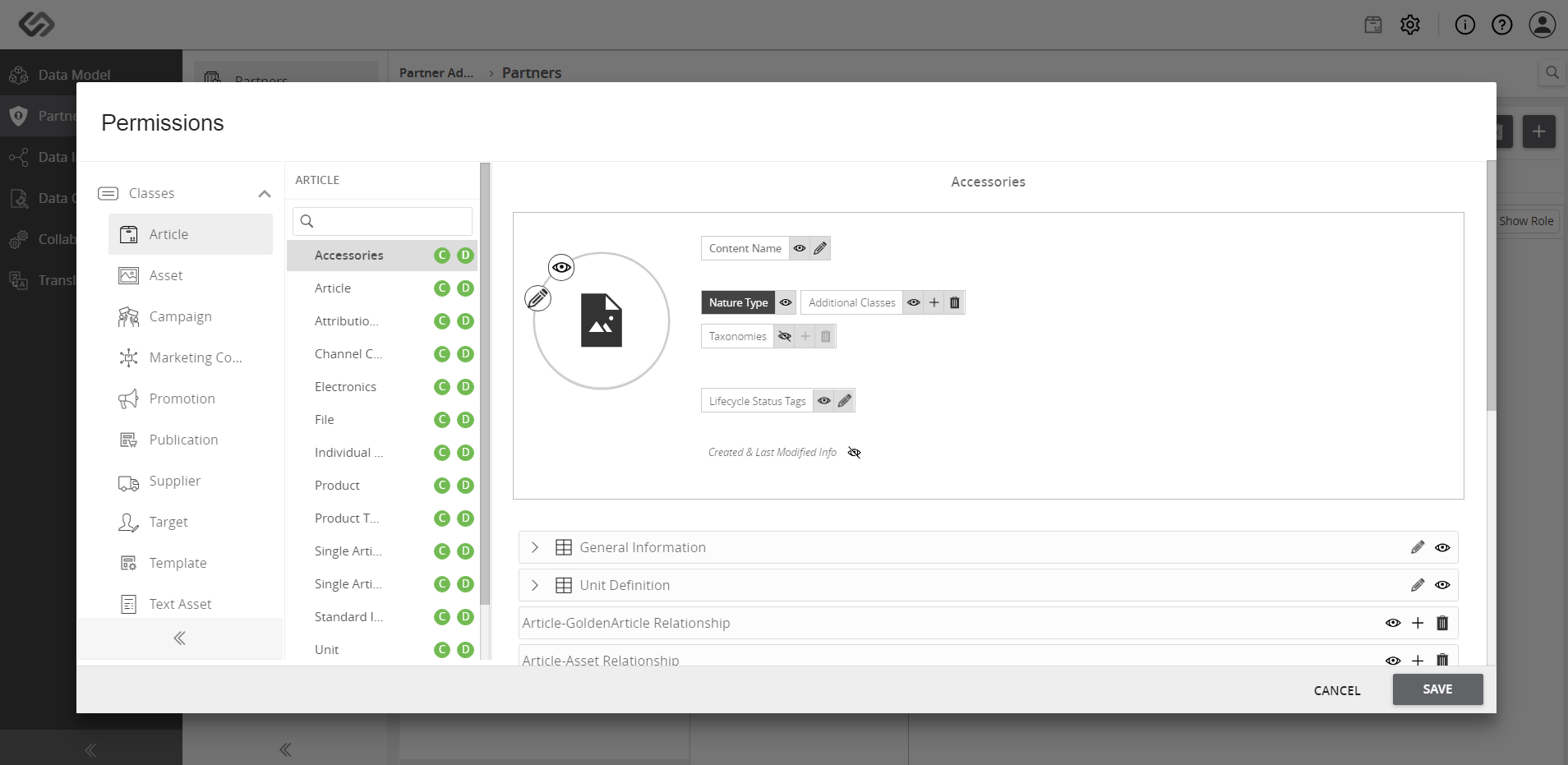1568x765 pixels.
Task: Toggle view eye icon for Content Name
Action: [x=800, y=248]
